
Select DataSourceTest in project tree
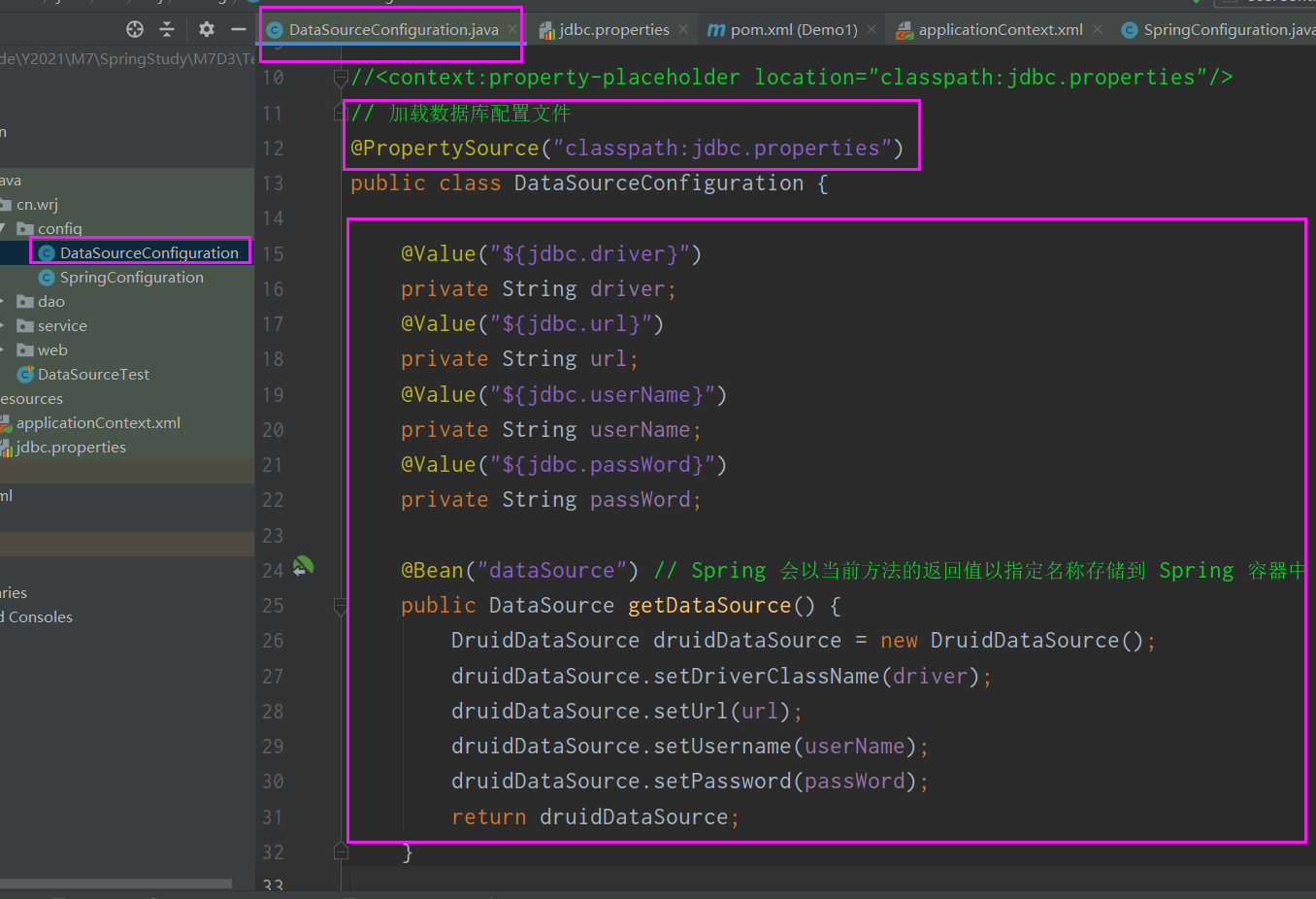pos(93,375)
